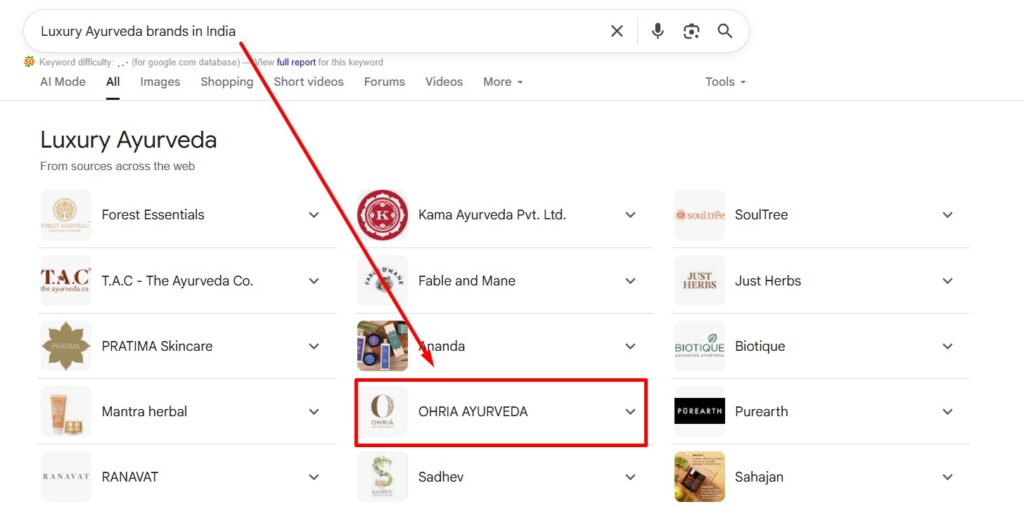
Task: Expand the Ananda row chevron
Action: pyautogui.click(x=630, y=346)
